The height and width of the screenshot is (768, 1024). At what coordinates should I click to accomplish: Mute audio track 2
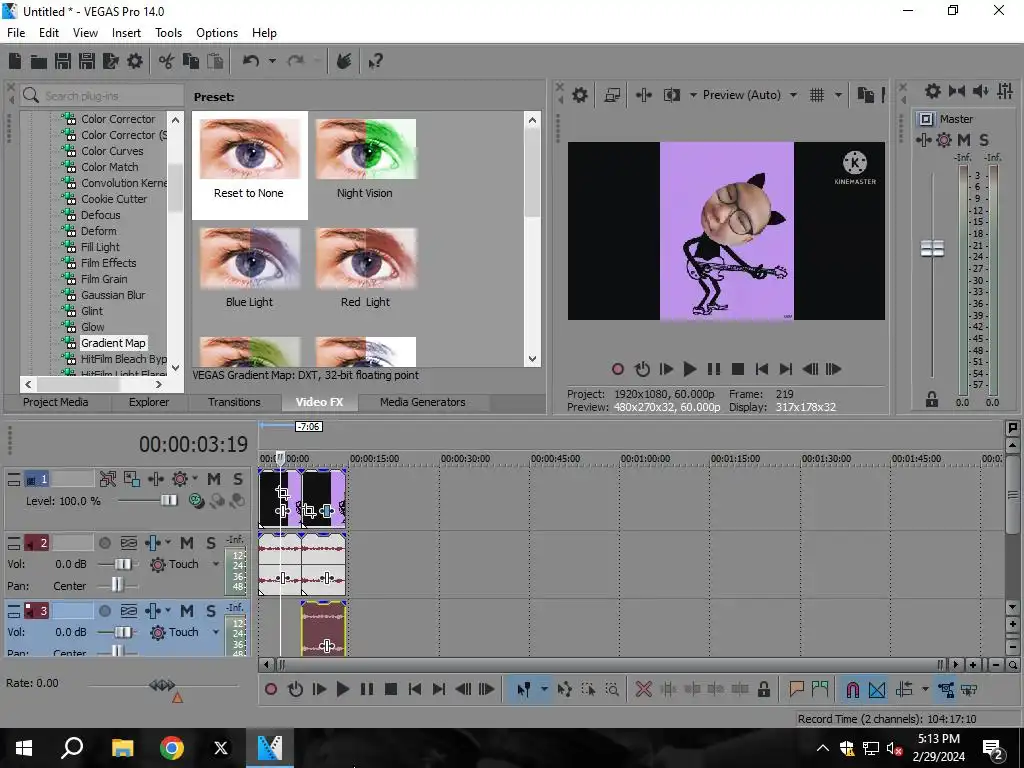[x=187, y=543]
